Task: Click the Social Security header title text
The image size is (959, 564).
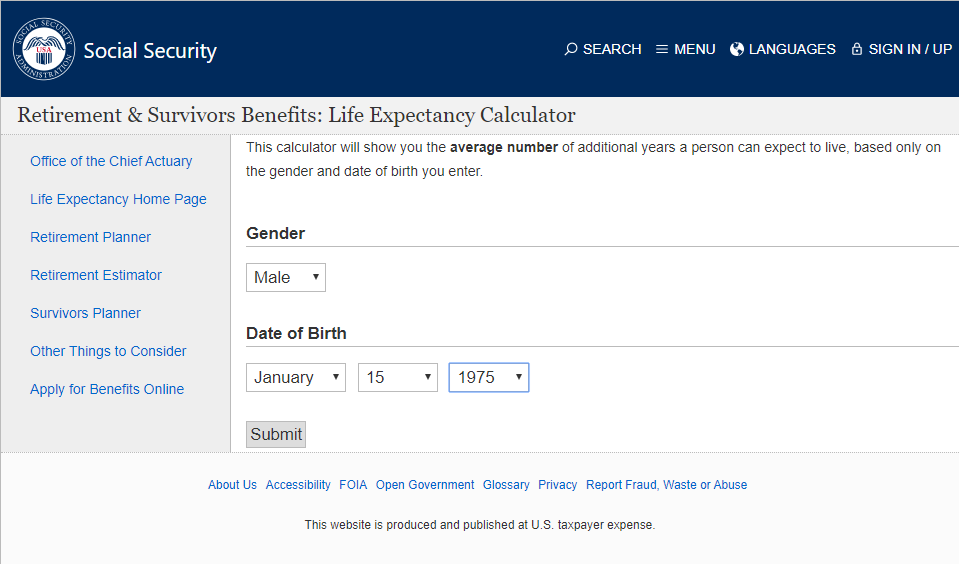Action: point(150,51)
